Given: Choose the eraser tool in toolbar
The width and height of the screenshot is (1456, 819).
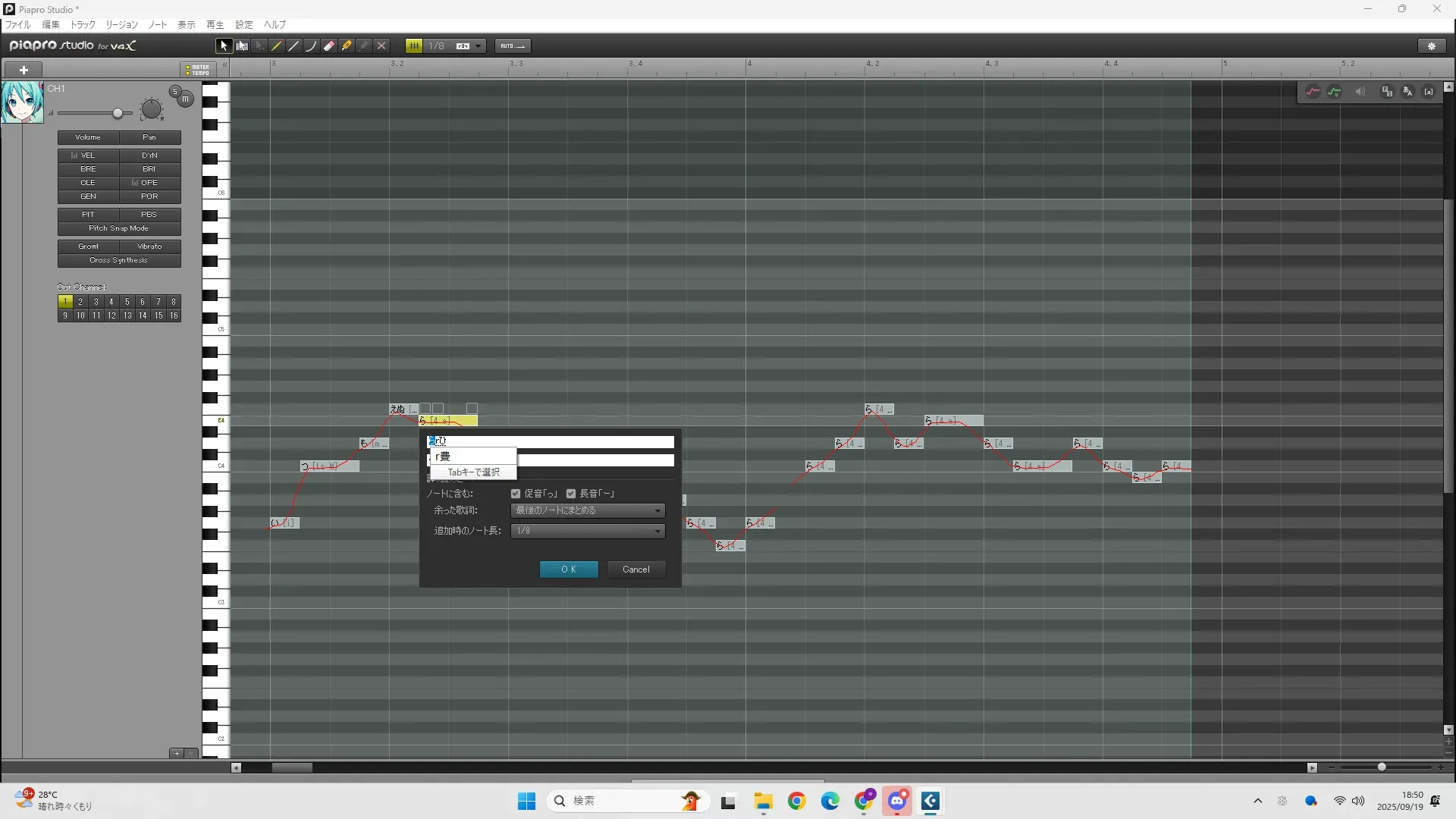Looking at the screenshot, I should click(x=329, y=46).
